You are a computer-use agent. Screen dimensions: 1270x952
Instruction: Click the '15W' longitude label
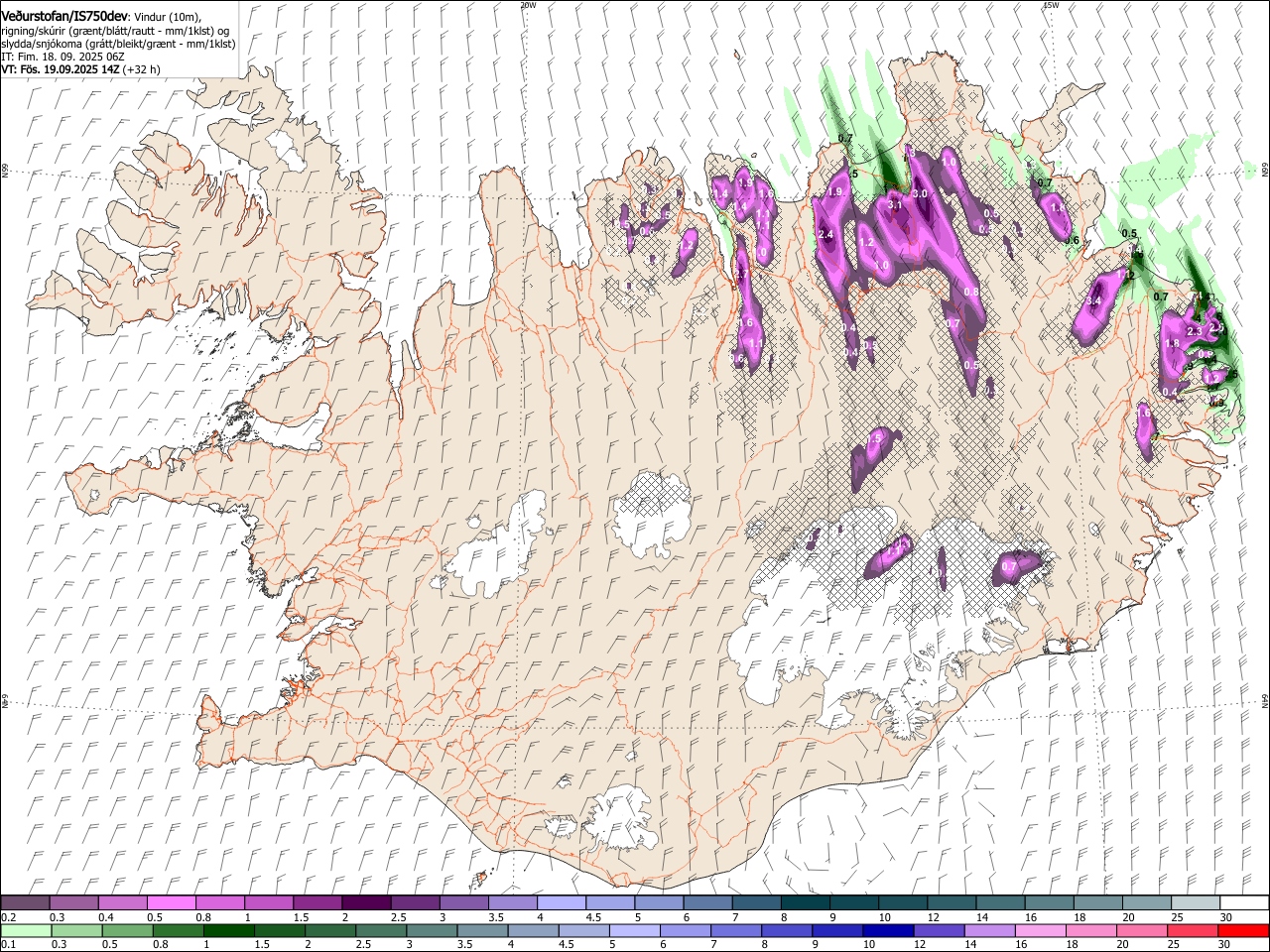[x=1051, y=5]
